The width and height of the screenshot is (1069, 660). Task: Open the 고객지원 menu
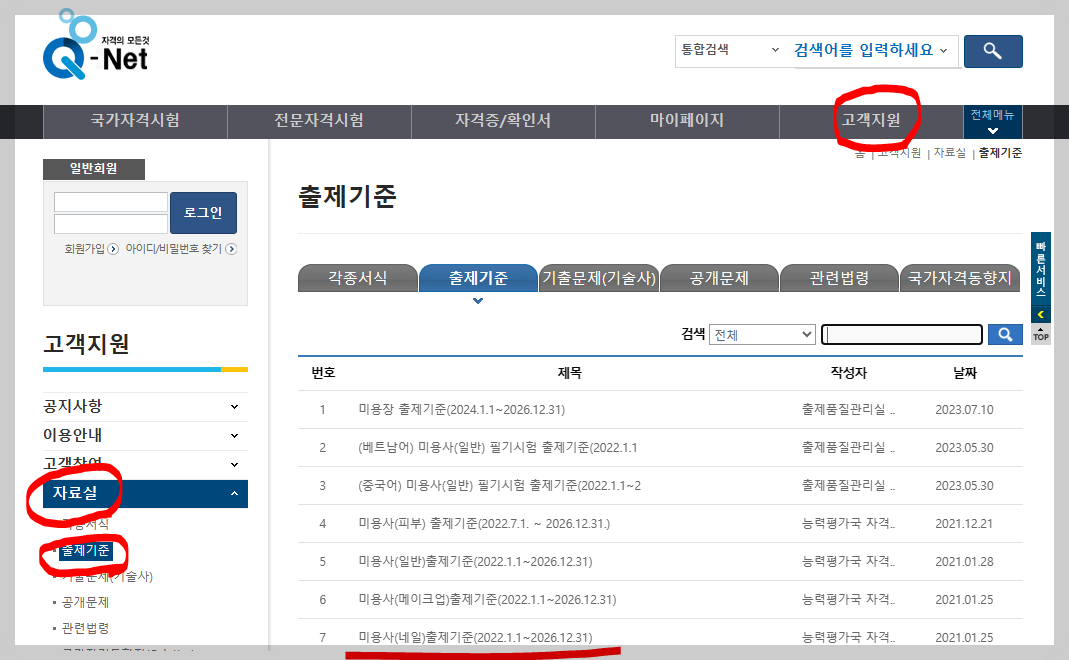871,122
